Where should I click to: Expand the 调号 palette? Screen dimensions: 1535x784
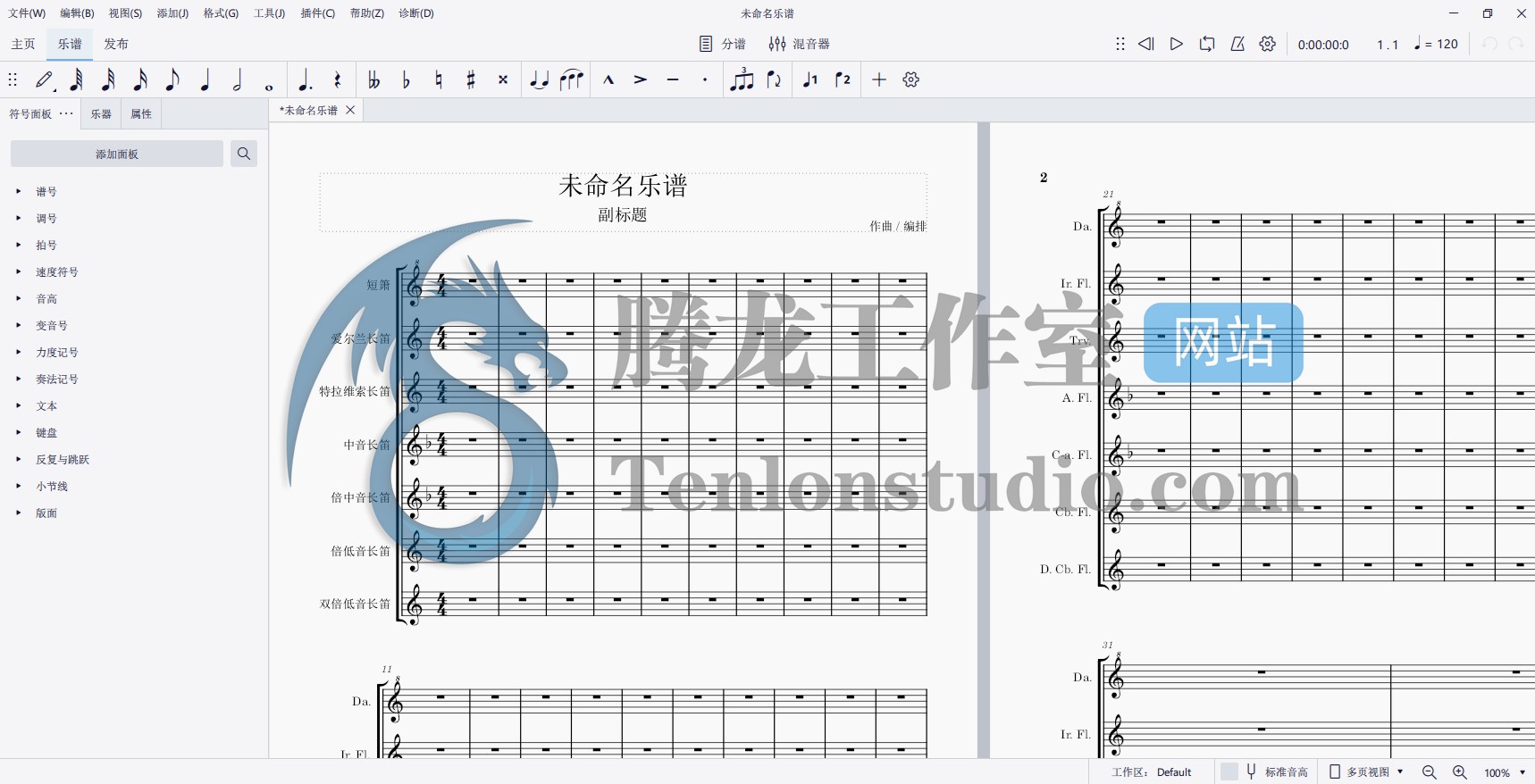pos(18,218)
